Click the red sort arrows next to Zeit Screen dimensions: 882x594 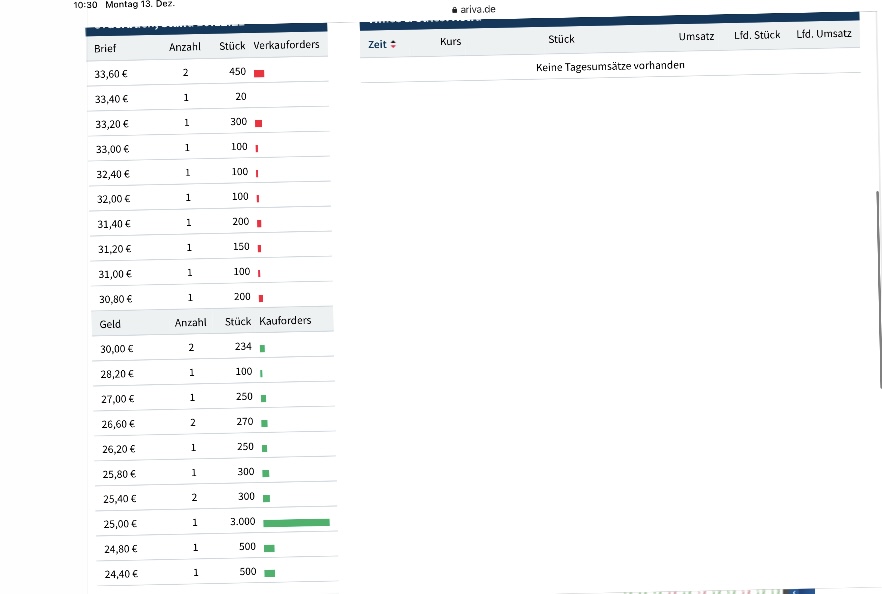[x=393, y=44]
